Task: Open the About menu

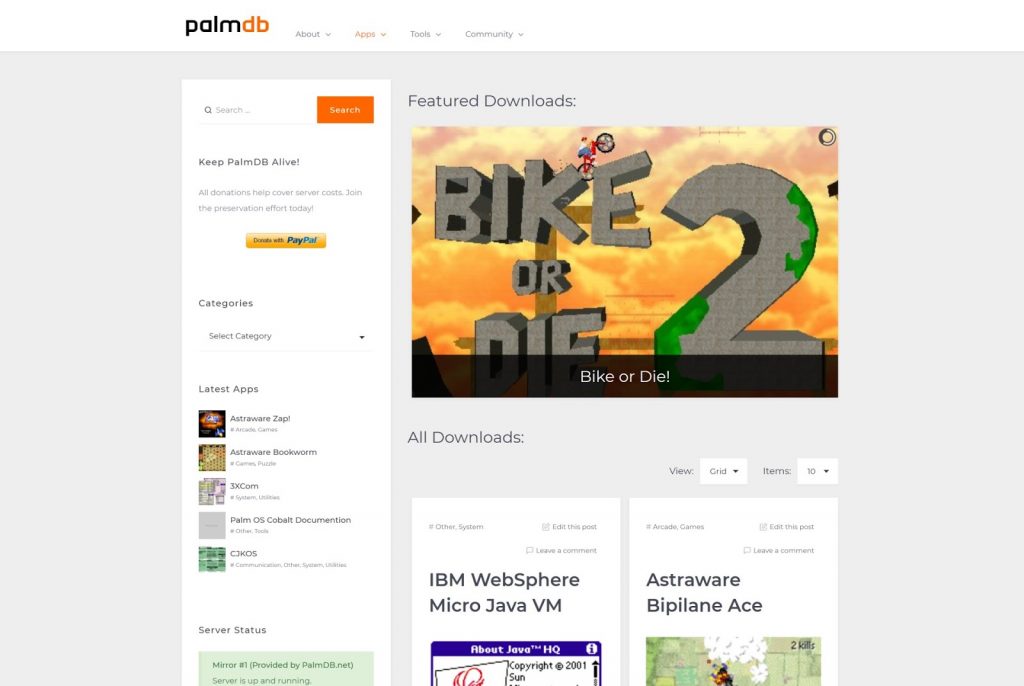Action: point(313,34)
